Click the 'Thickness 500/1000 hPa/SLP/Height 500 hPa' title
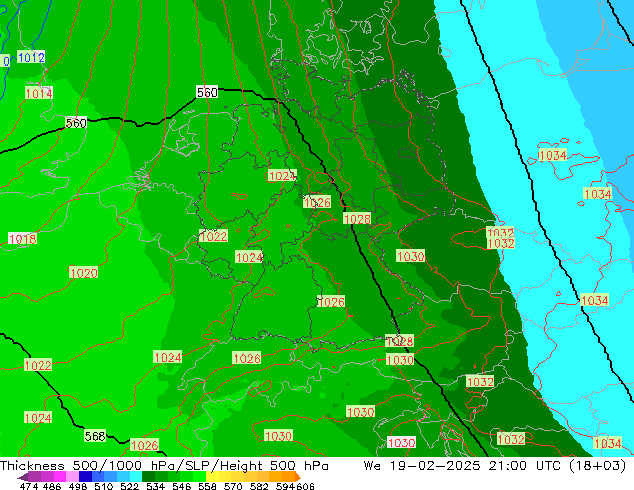 164,465
